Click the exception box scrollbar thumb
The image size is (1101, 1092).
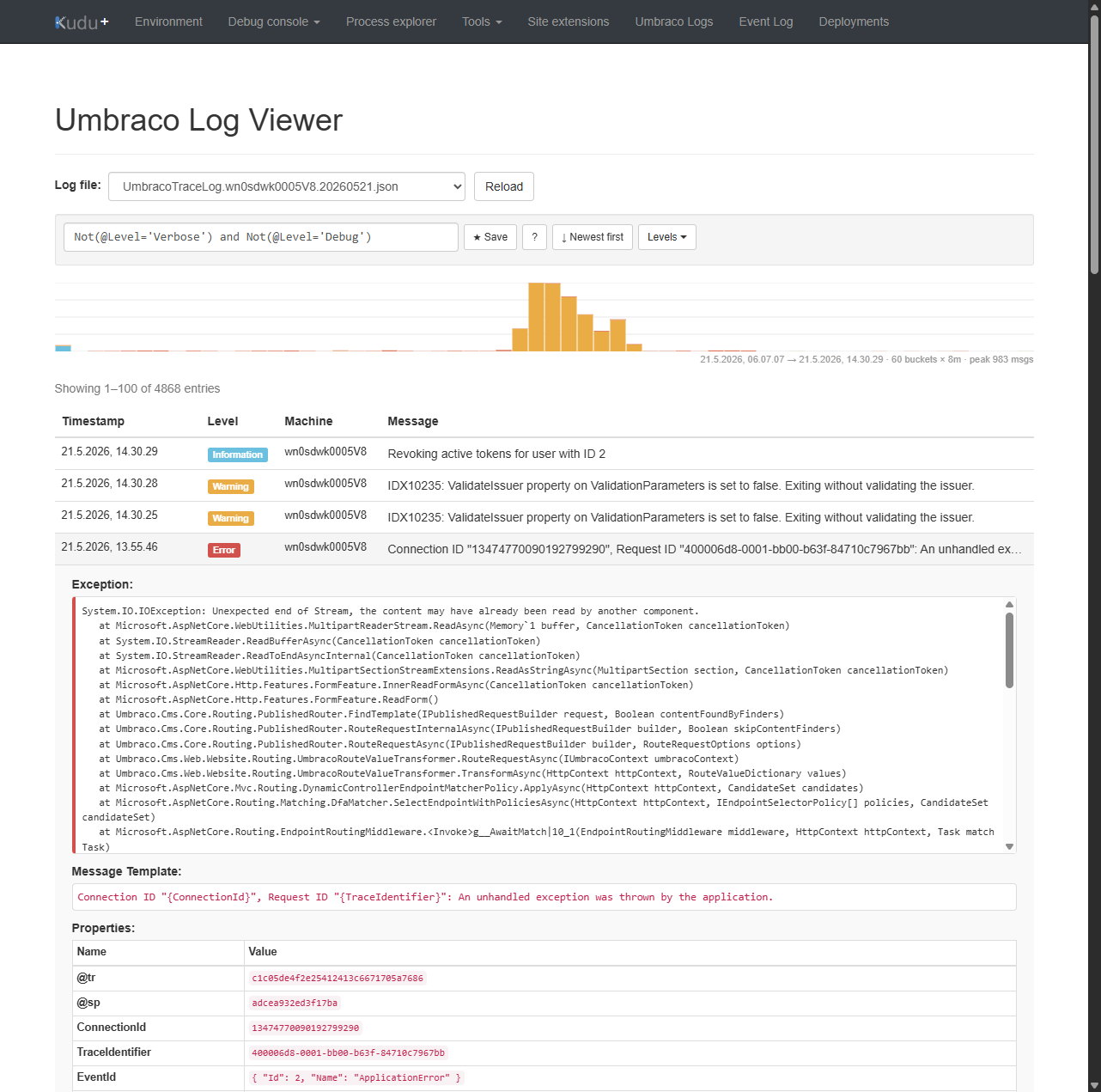[x=1009, y=650]
